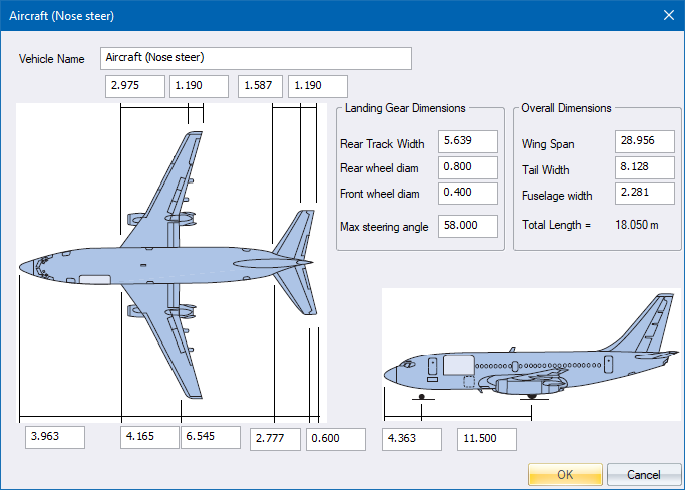Click the 6.545 dimension field
The image size is (685, 490).
click(210, 437)
